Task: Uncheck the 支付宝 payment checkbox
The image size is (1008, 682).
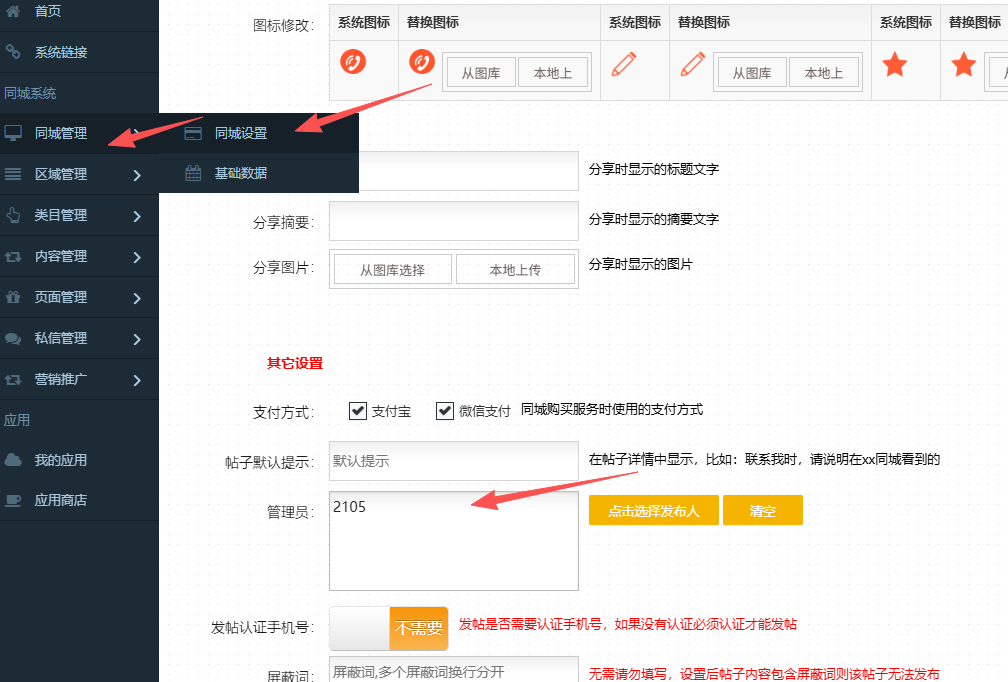Action: pos(358,411)
